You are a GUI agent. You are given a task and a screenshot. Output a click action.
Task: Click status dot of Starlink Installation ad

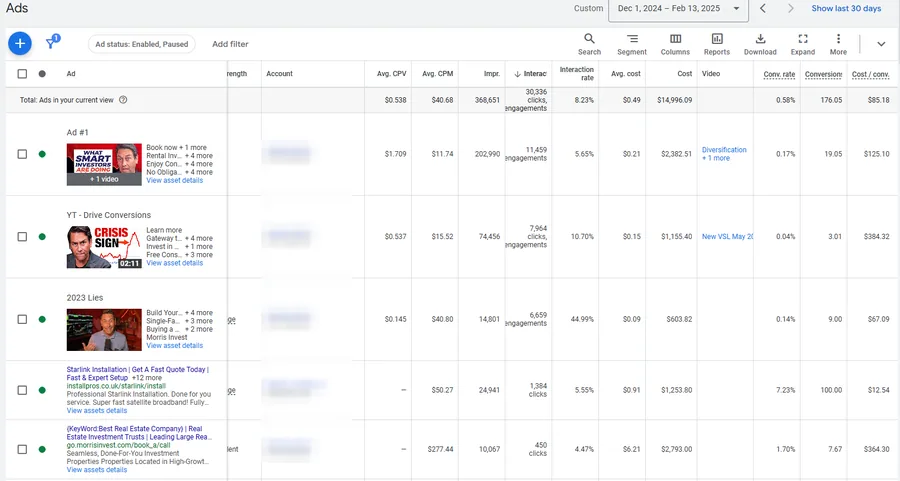point(42,390)
